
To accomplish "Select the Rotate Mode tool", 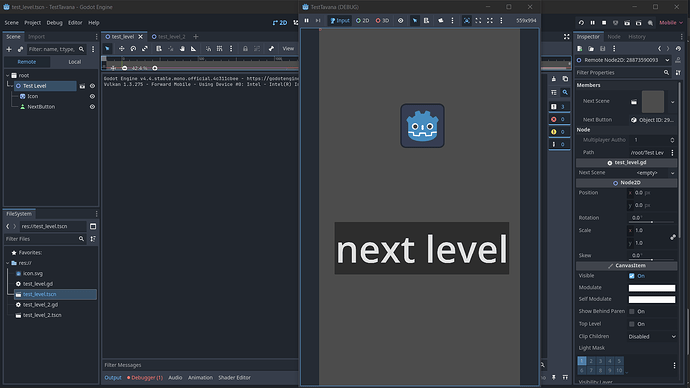I will coord(133,48).
